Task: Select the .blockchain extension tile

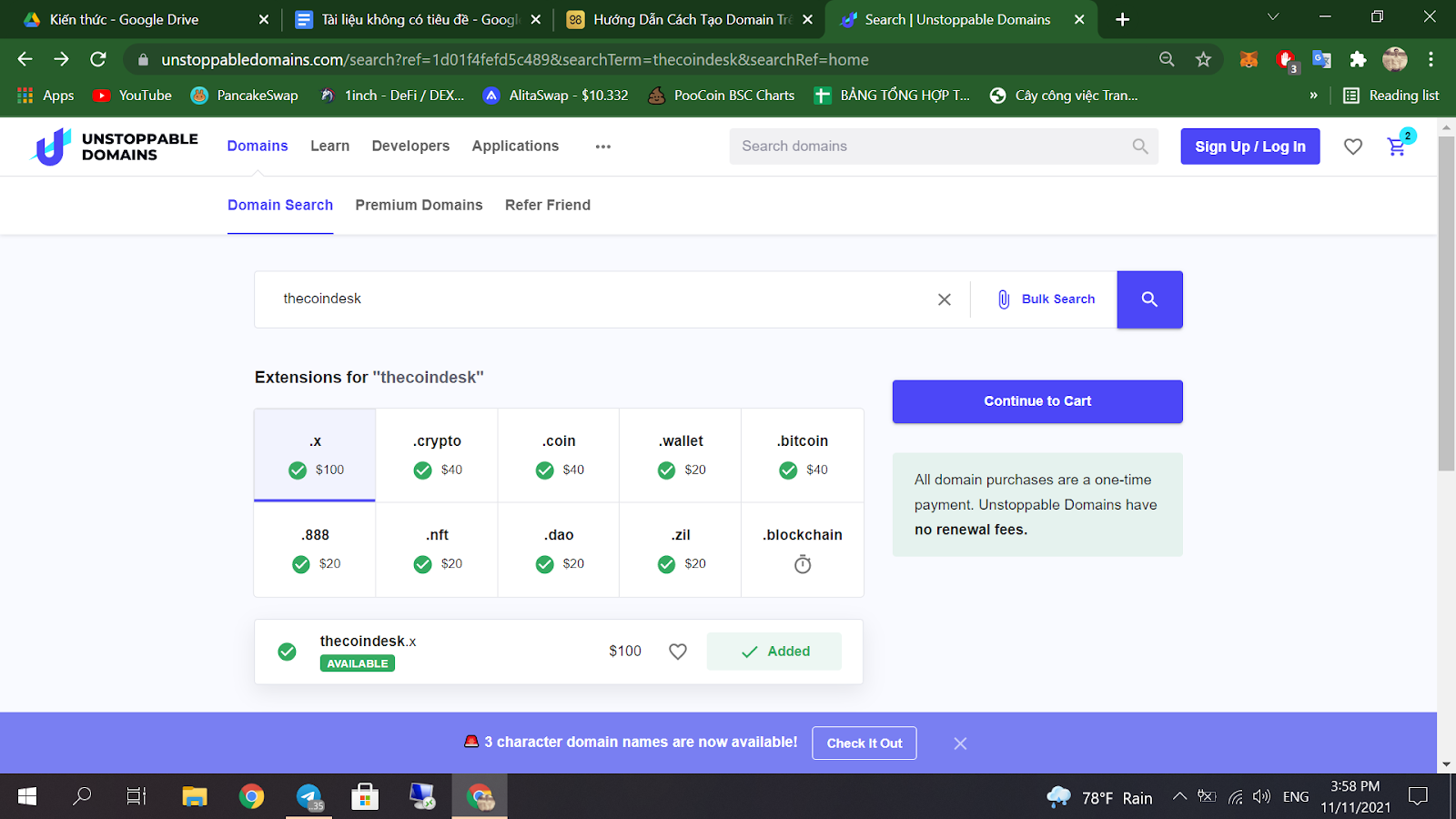Action: (803, 550)
